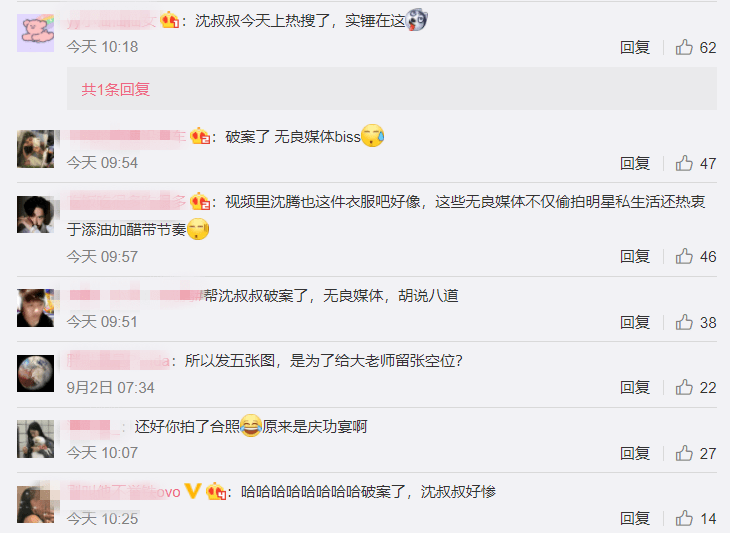
Task: Click thumbs-up on the 47-like comment
Action: (x=684, y=163)
